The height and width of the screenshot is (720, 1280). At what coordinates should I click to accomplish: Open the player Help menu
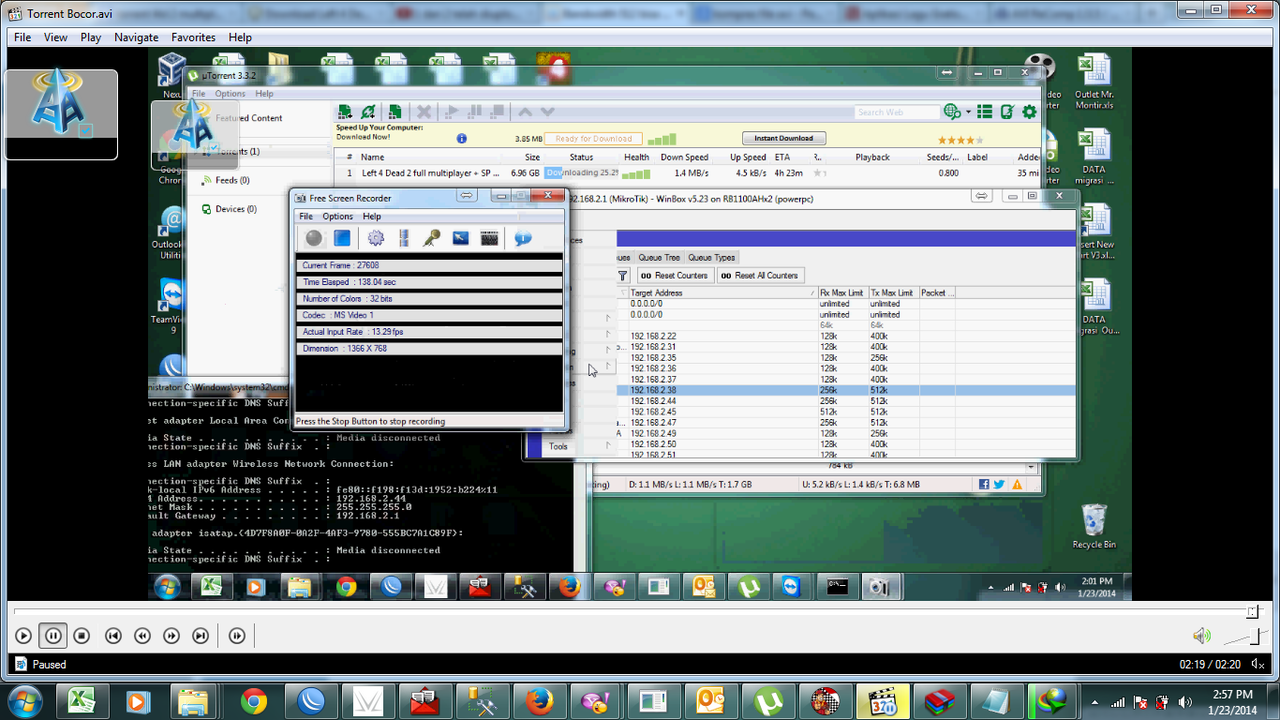click(x=240, y=37)
